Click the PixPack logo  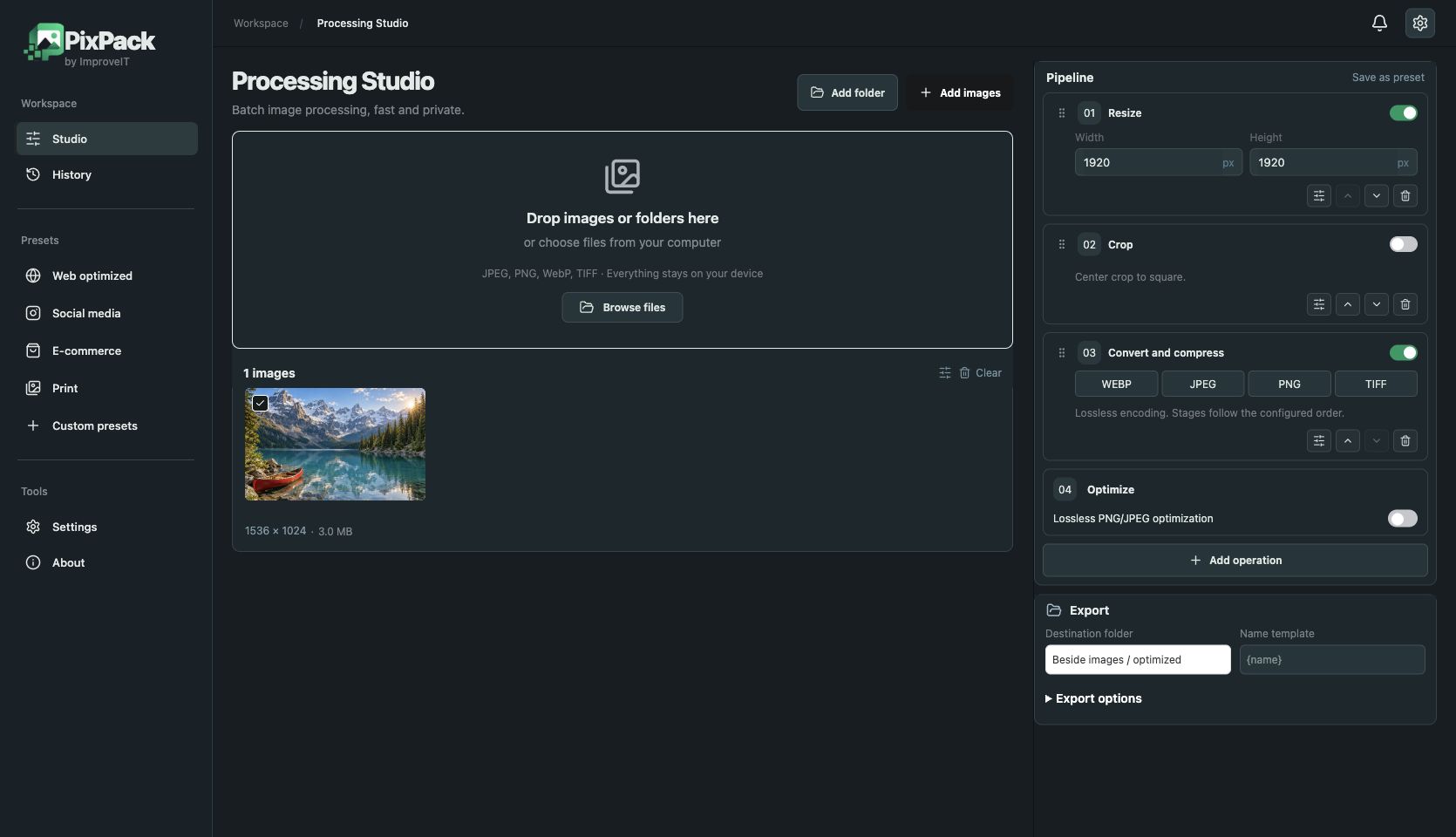tap(89, 44)
